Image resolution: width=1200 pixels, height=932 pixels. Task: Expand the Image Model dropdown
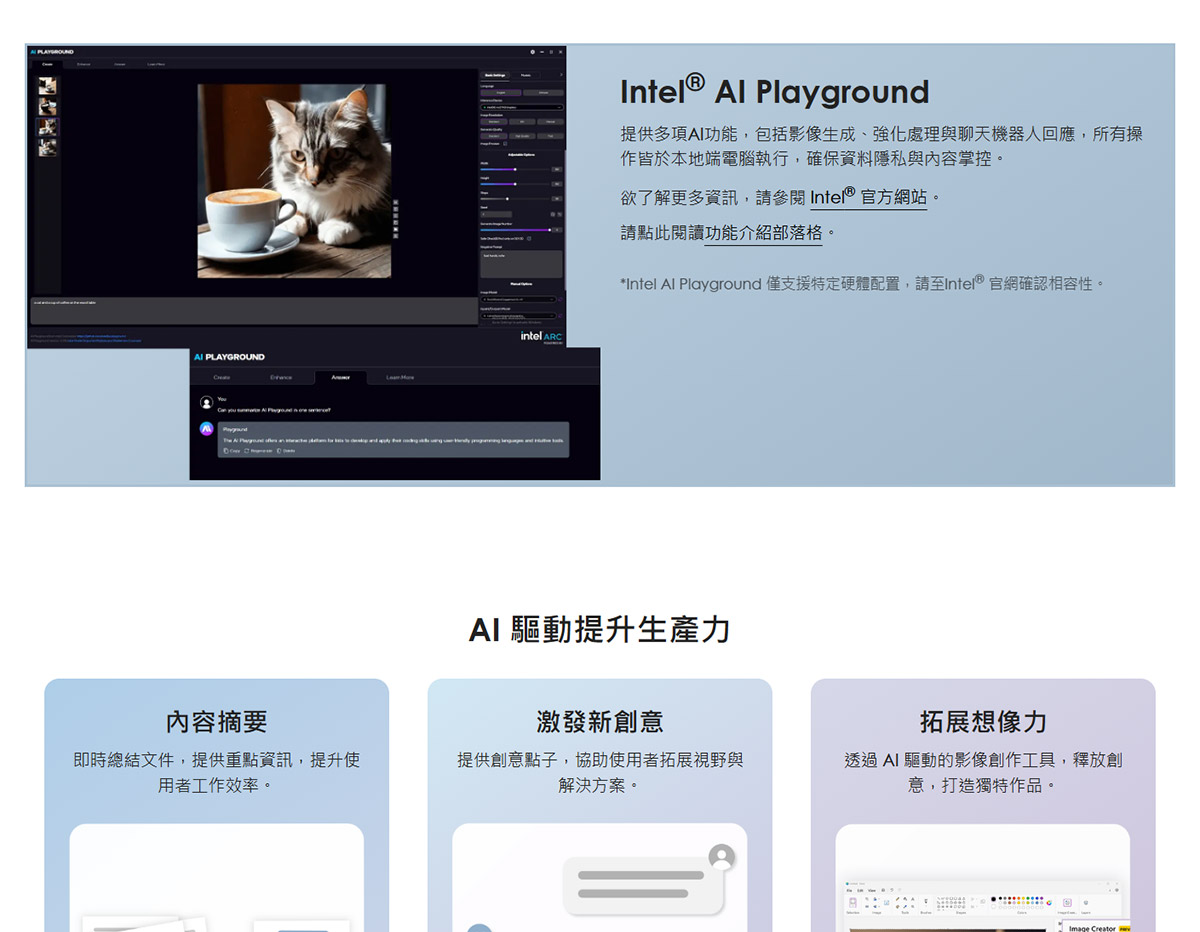point(517,299)
